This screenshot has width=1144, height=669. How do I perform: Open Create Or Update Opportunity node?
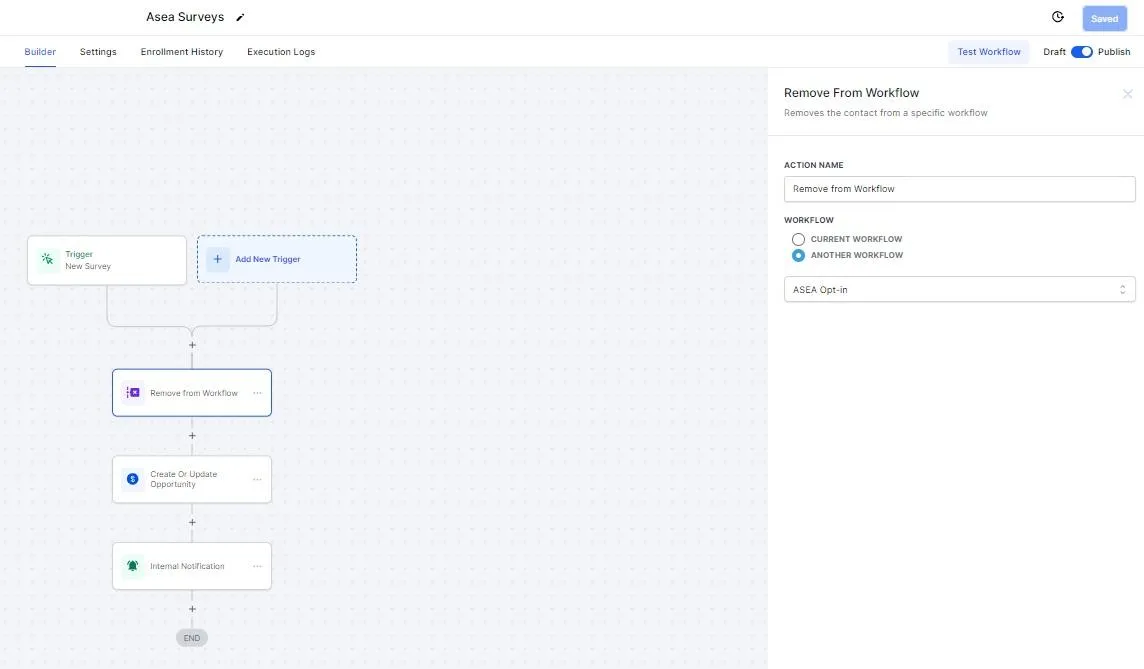192,479
